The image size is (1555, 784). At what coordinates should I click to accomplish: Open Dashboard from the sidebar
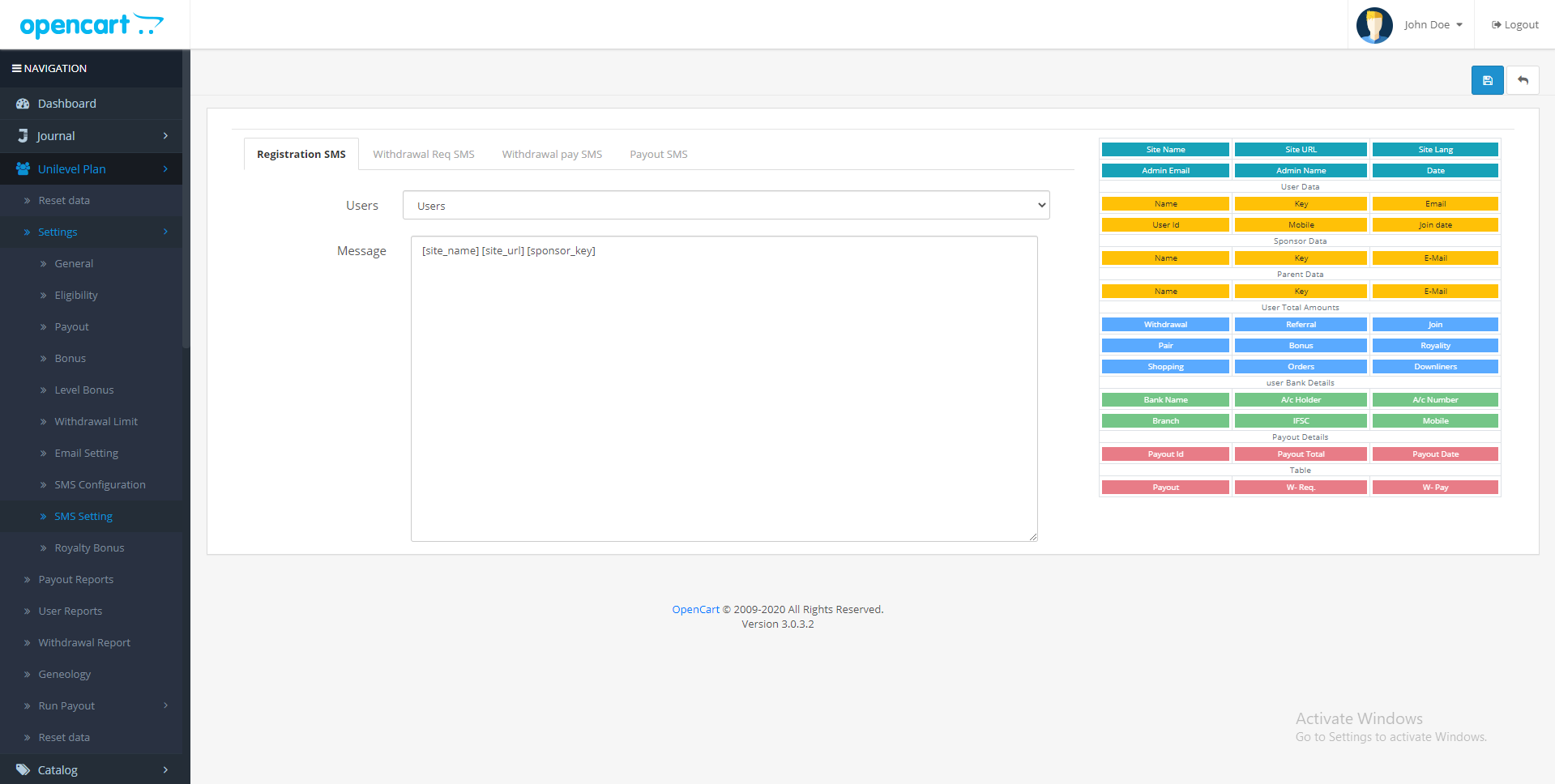point(66,104)
